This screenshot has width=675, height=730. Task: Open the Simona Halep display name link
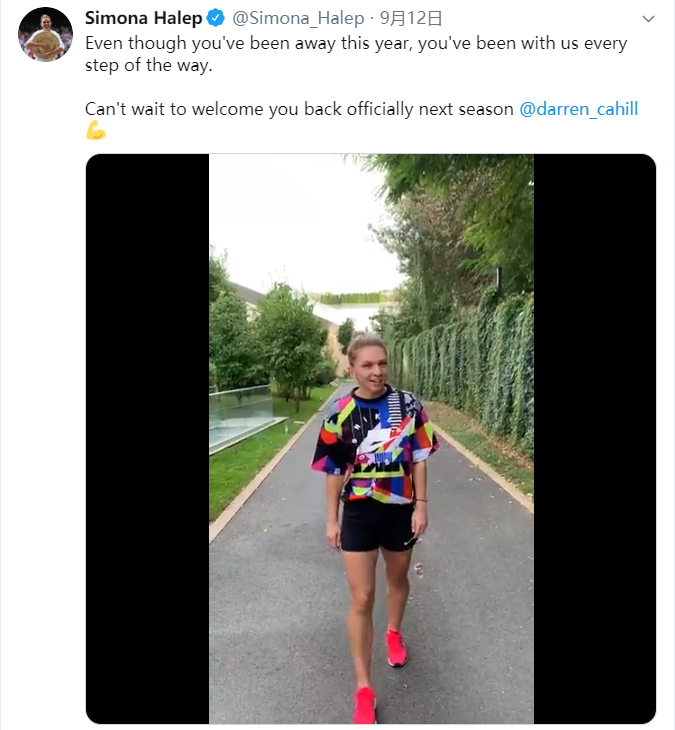[x=143, y=18]
